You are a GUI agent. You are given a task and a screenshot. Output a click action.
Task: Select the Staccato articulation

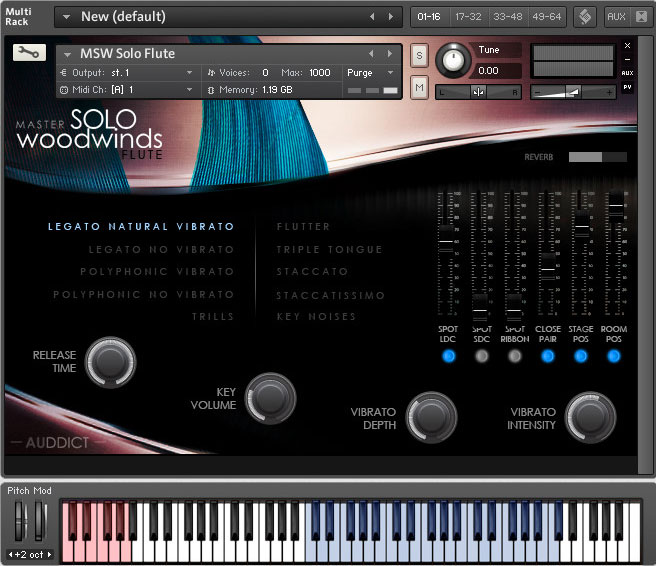tap(312, 272)
